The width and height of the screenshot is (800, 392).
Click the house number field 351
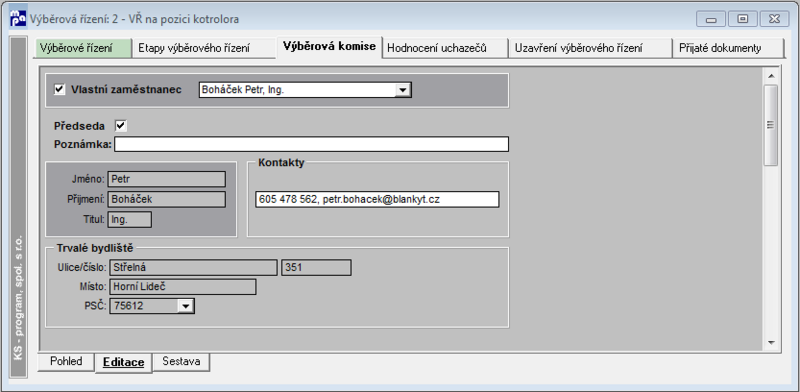coord(316,267)
